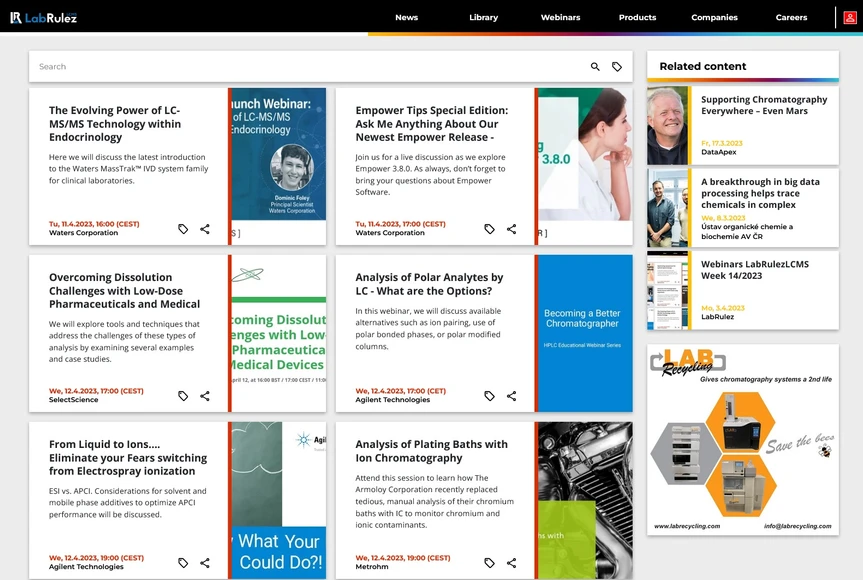Share the LC-MS/MS Endocrinology webinar
This screenshot has height=580, width=863.
pos(205,229)
